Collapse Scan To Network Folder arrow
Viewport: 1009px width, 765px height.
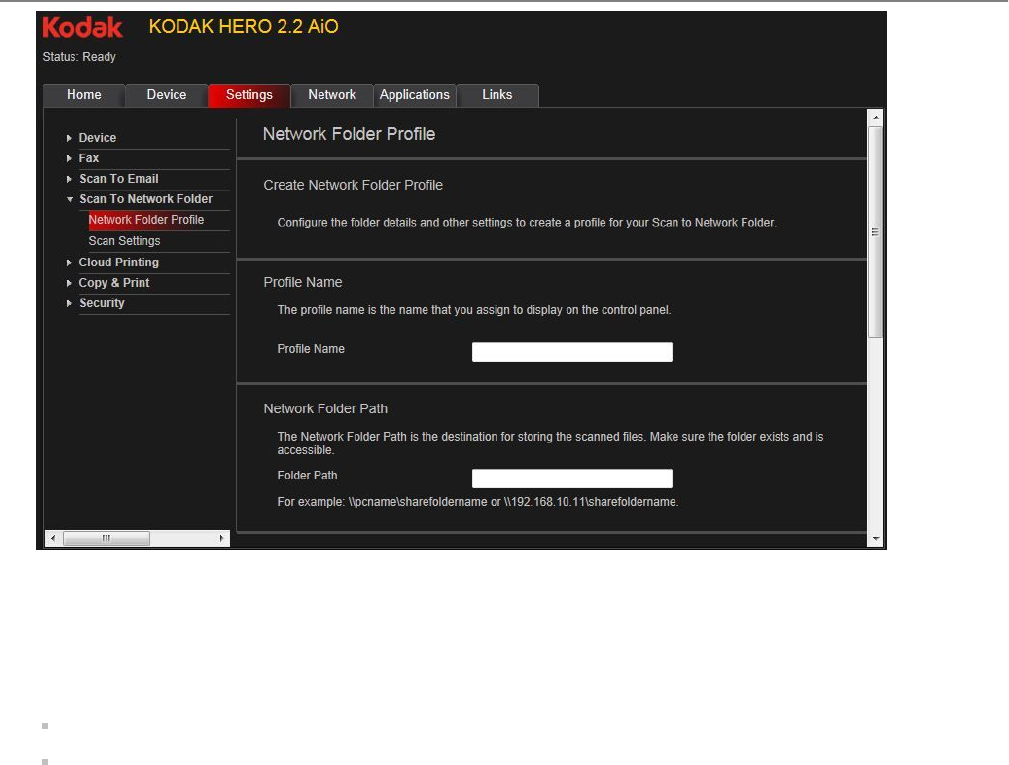[69, 199]
